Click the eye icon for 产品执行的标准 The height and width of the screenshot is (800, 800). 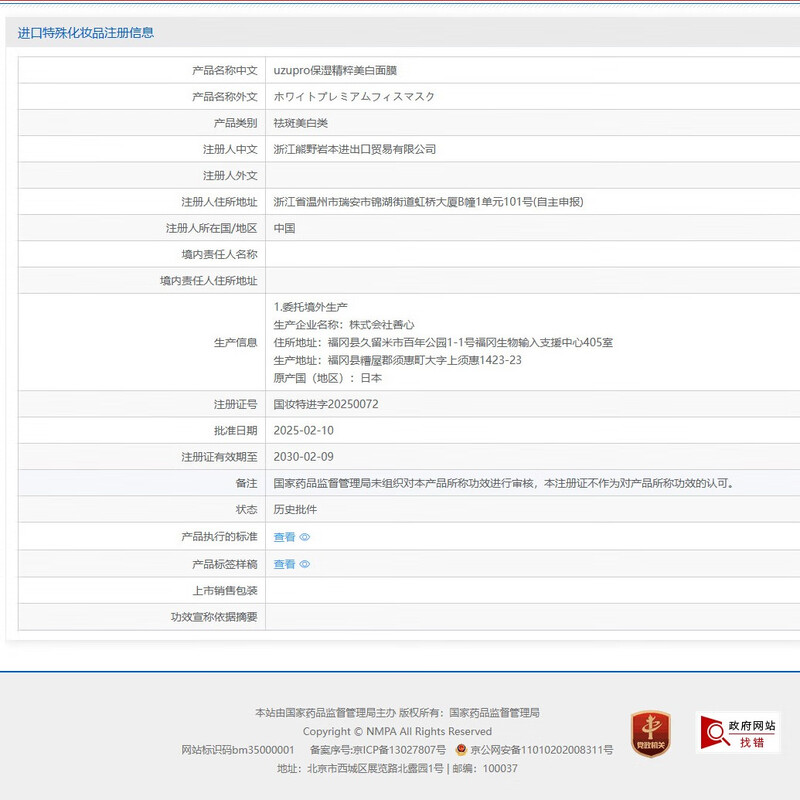click(305, 537)
